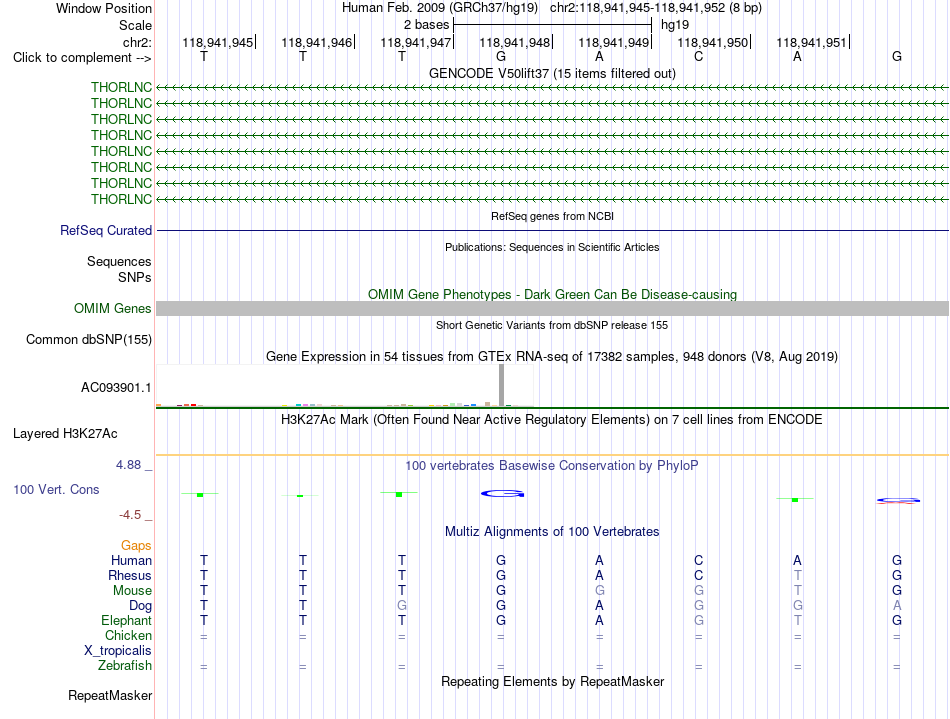Click the RefSeq Curated track label
Viewport: 950px width, 719px height.
pos(106,230)
